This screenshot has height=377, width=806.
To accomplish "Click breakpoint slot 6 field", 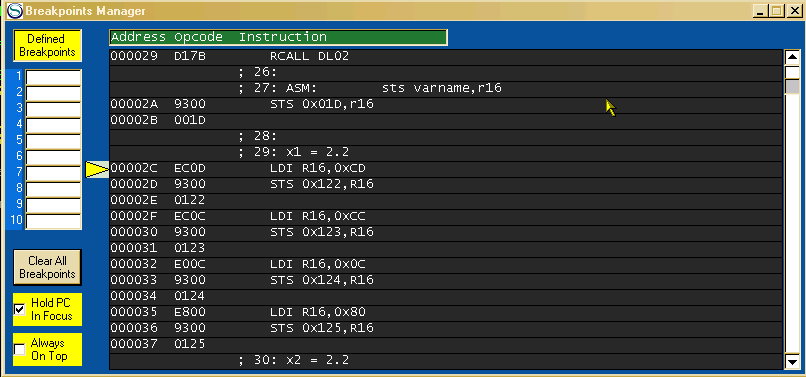I will [53, 157].
